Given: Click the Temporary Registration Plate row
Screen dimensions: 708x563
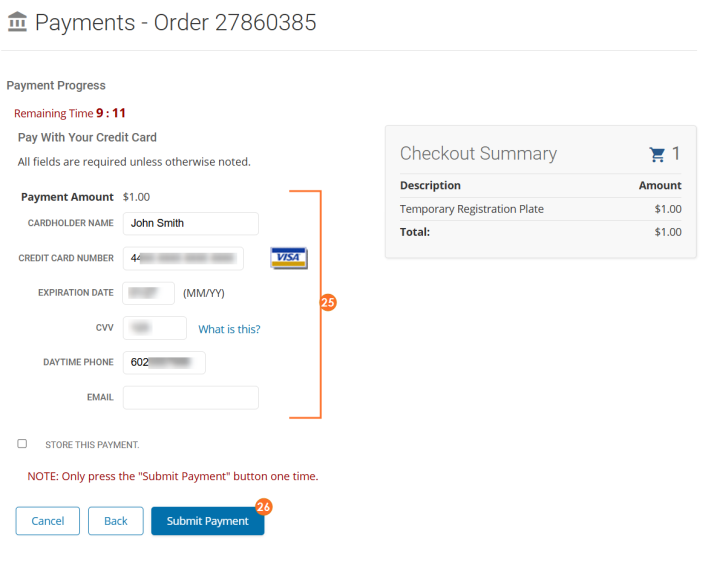Looking at the screenshot, I should tap(540, 209).
